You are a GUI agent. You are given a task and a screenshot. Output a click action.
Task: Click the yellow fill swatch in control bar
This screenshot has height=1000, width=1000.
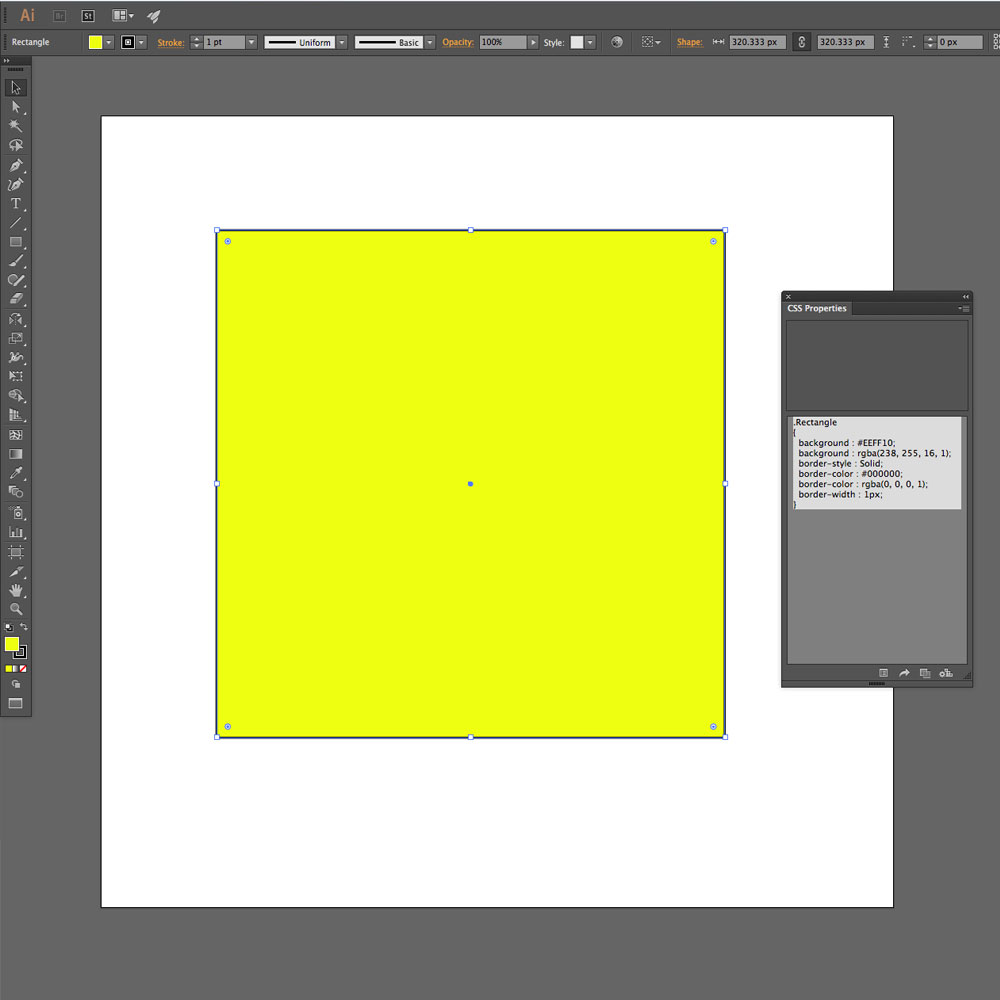pos(96,42)
